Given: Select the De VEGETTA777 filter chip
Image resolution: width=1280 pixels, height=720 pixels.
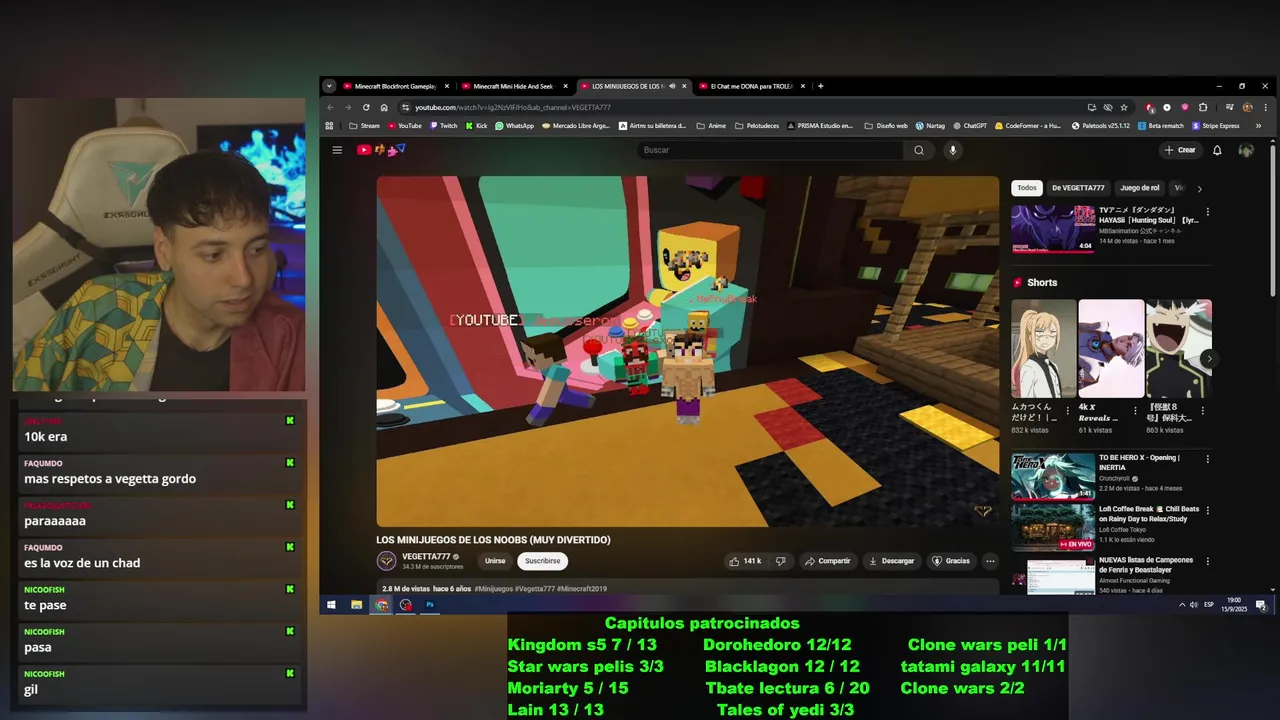Looking at the screenshot, I should (x=1078, y=188).
